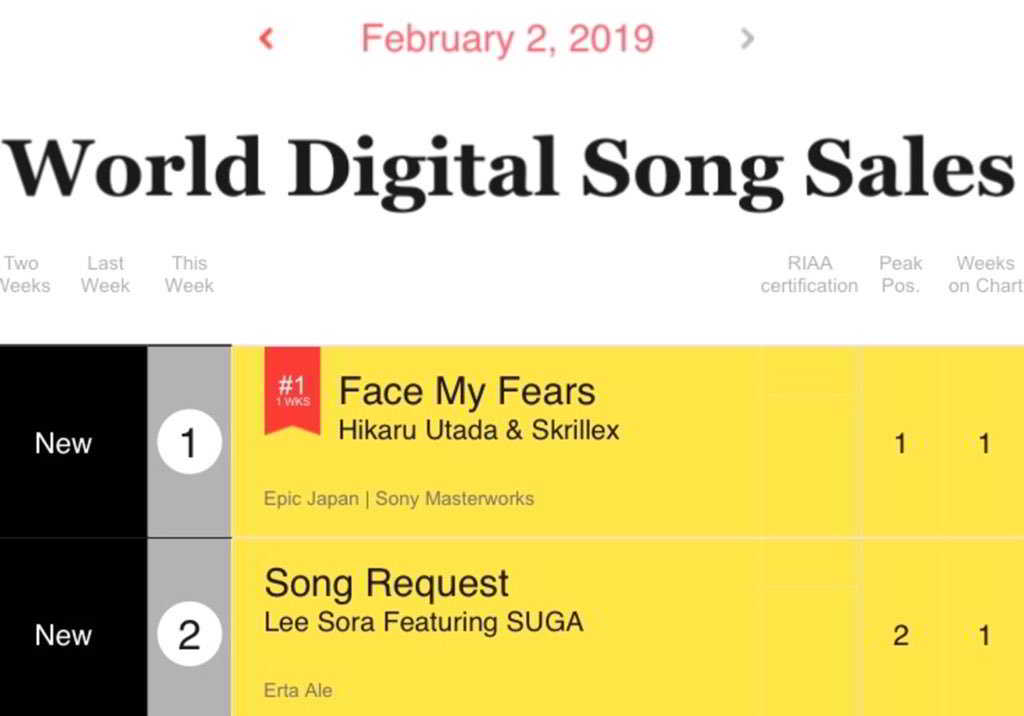
Task: Open the Face My Fears song title
Action: point(467,391)
